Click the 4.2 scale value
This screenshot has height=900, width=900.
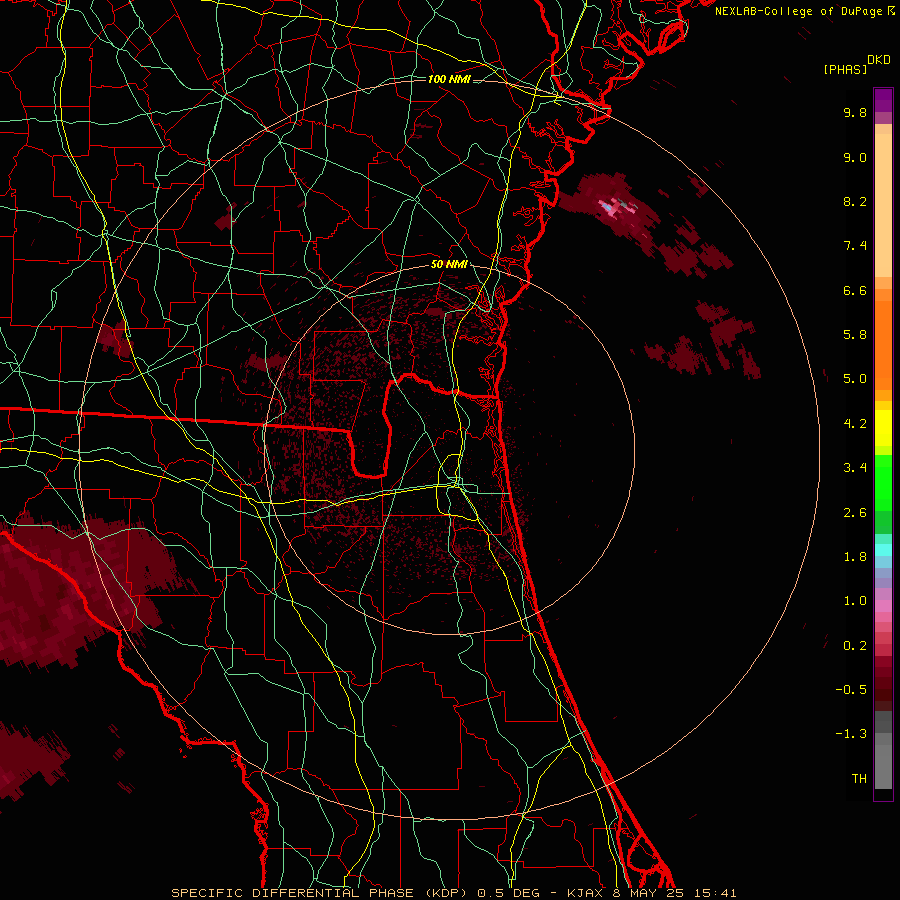[855, 424]
